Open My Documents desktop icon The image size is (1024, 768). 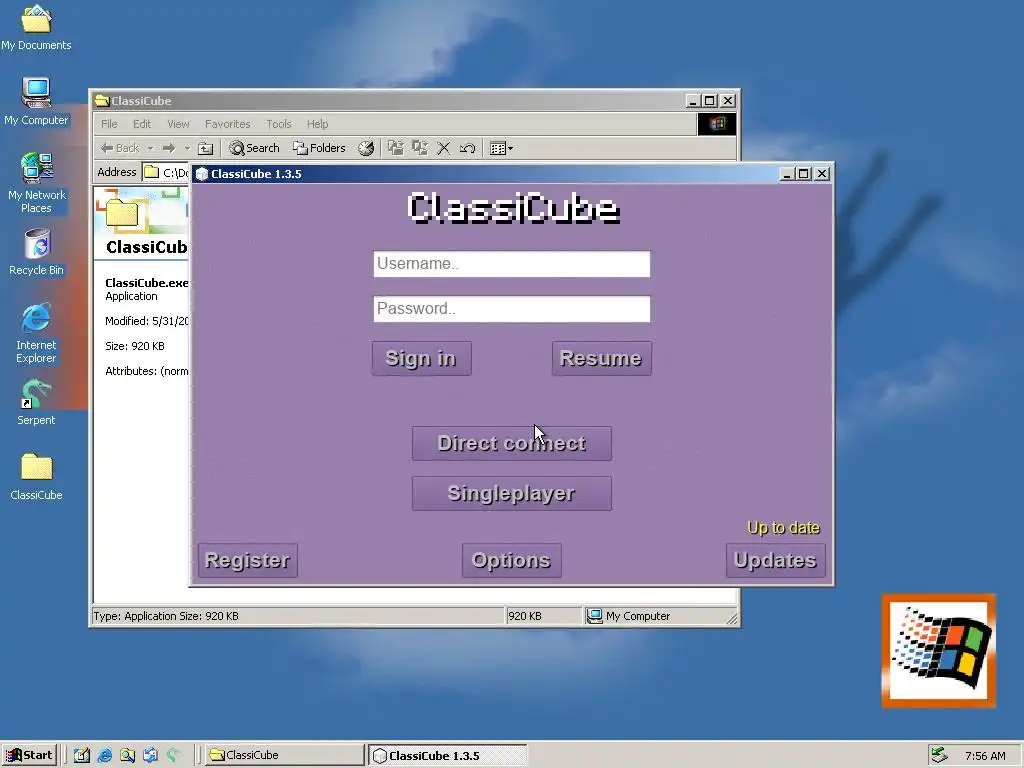coord(36,27)
